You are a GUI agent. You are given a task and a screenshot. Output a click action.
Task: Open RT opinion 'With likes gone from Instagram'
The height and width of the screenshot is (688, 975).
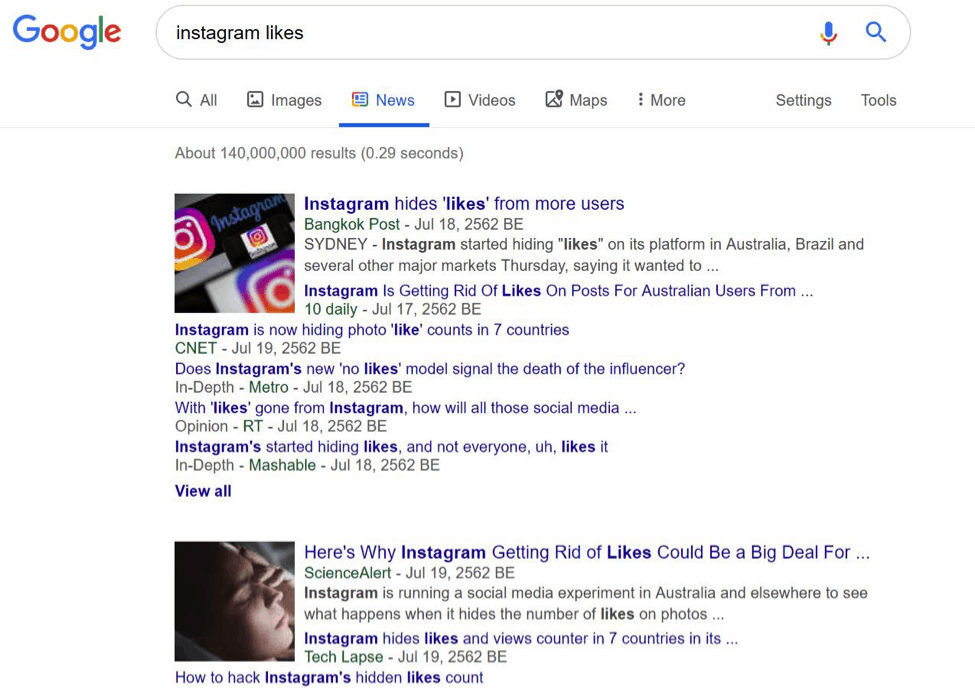tap(405, 408)
